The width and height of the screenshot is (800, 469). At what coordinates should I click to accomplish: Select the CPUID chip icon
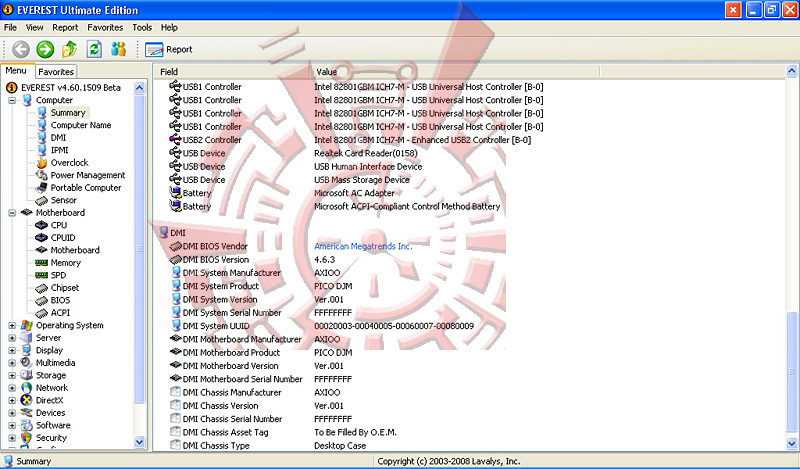[42, 238]
